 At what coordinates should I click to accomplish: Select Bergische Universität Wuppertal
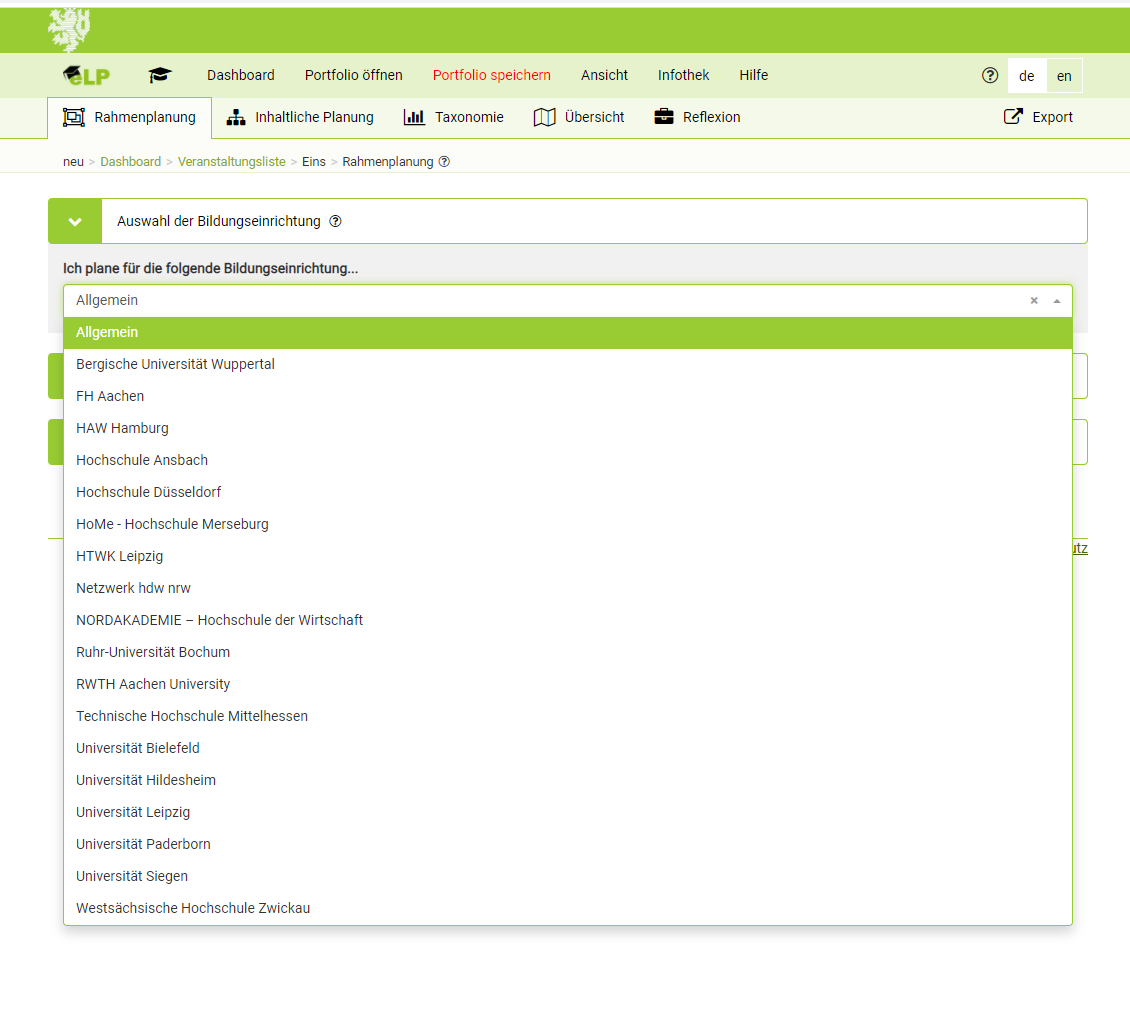tap(568, 365)
